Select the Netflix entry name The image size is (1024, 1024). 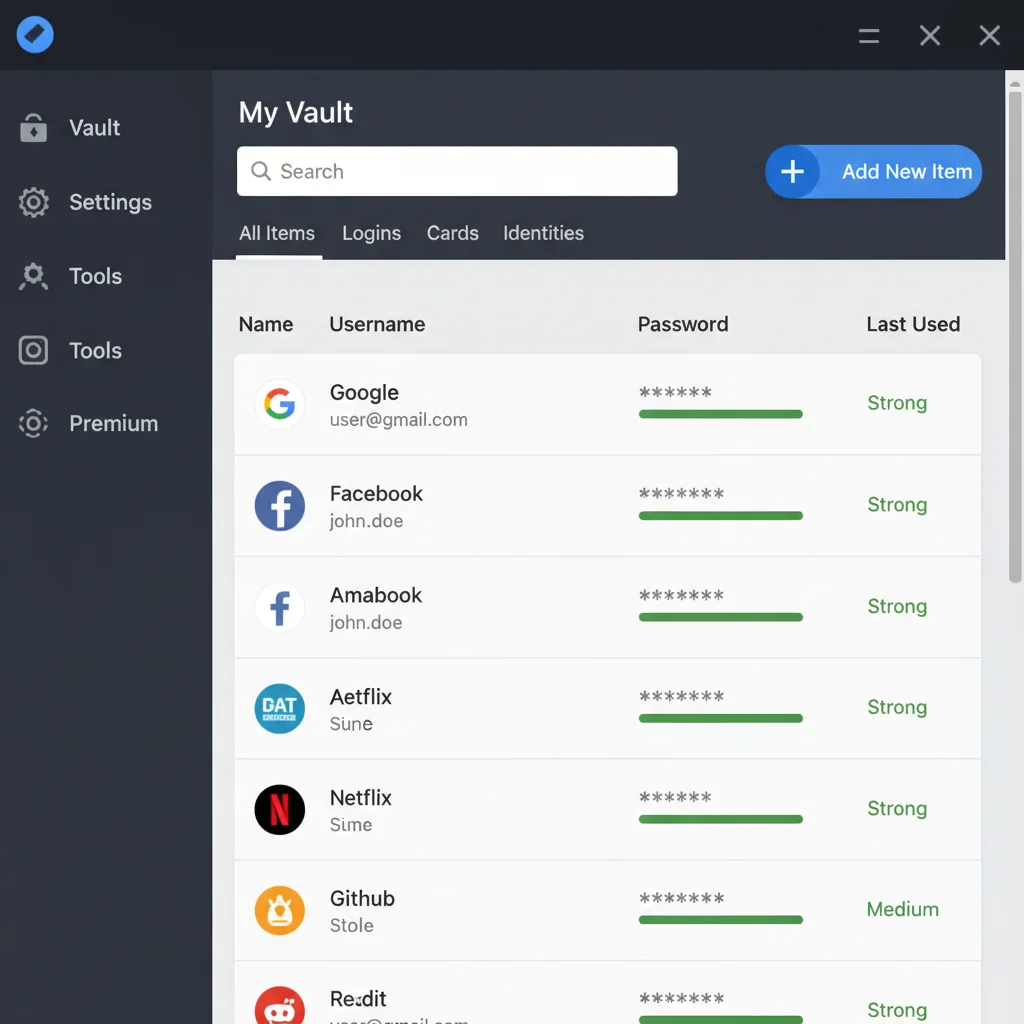tap(360, 797)
